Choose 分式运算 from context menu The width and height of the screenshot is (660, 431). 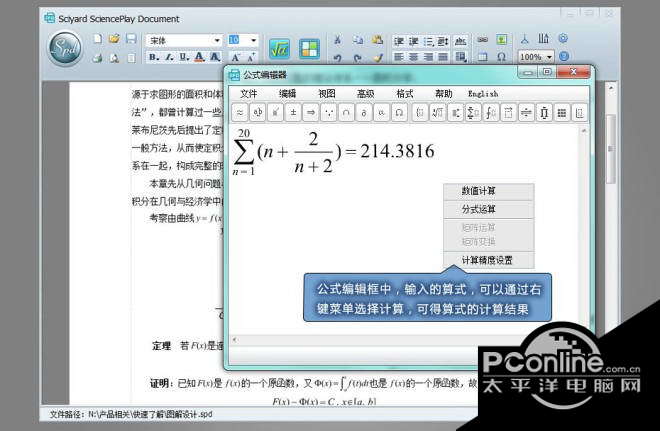pyautogui.click(x=489, y=209)
